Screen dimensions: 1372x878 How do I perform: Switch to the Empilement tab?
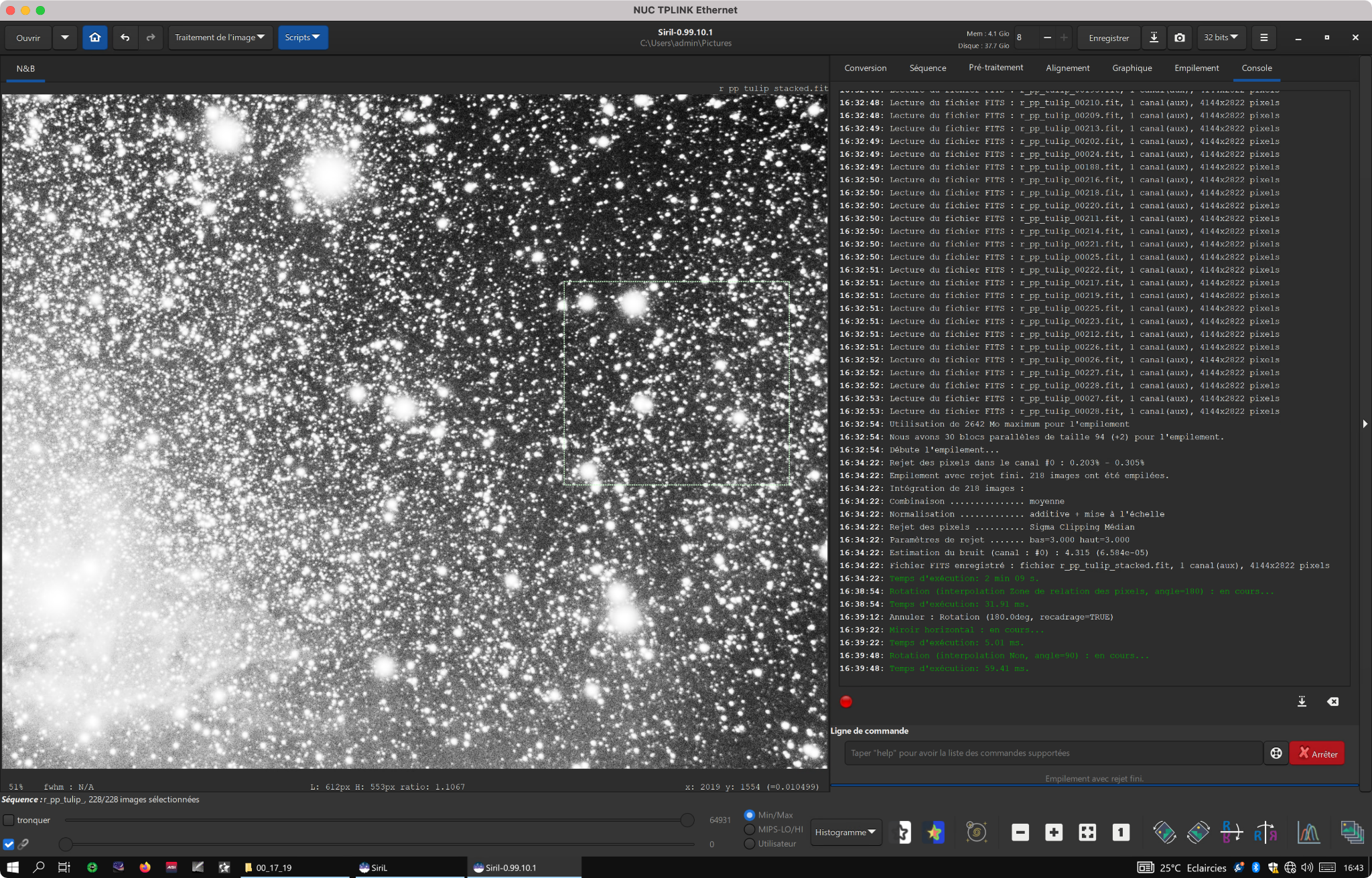pos(1196,68)
